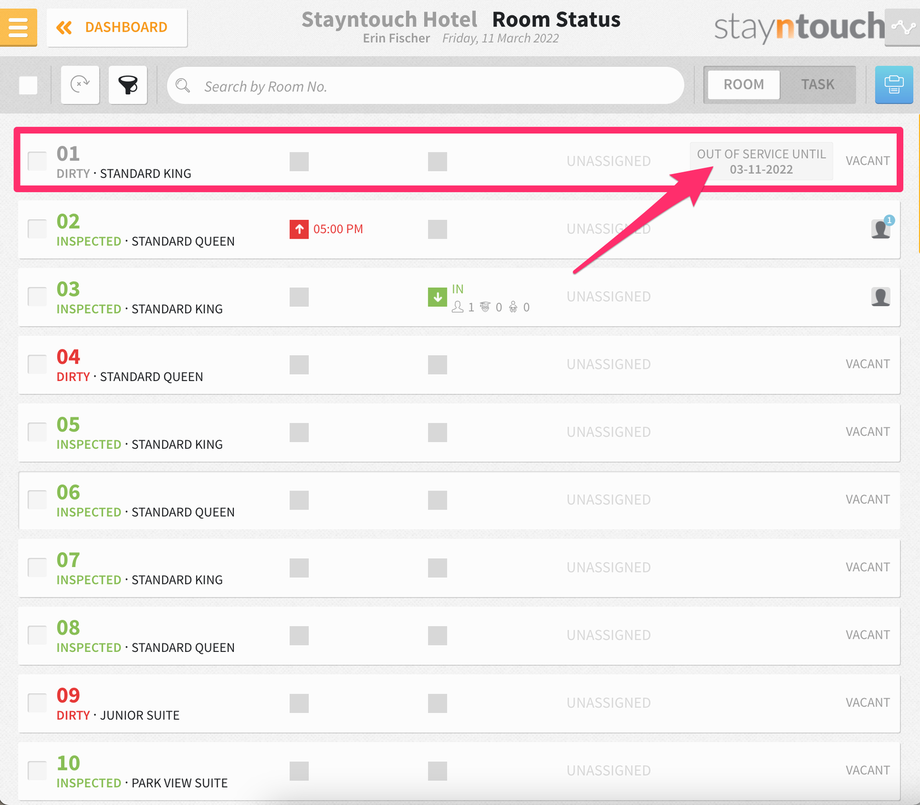Viewport: 920px width, 805px height.
Task: Open the hamburger menu
Action: pos(18,27)
